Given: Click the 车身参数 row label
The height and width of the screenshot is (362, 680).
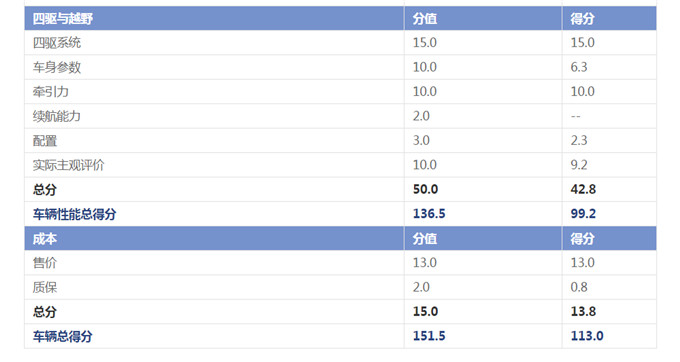Looking at the screenshot, I should click(57, 67).
